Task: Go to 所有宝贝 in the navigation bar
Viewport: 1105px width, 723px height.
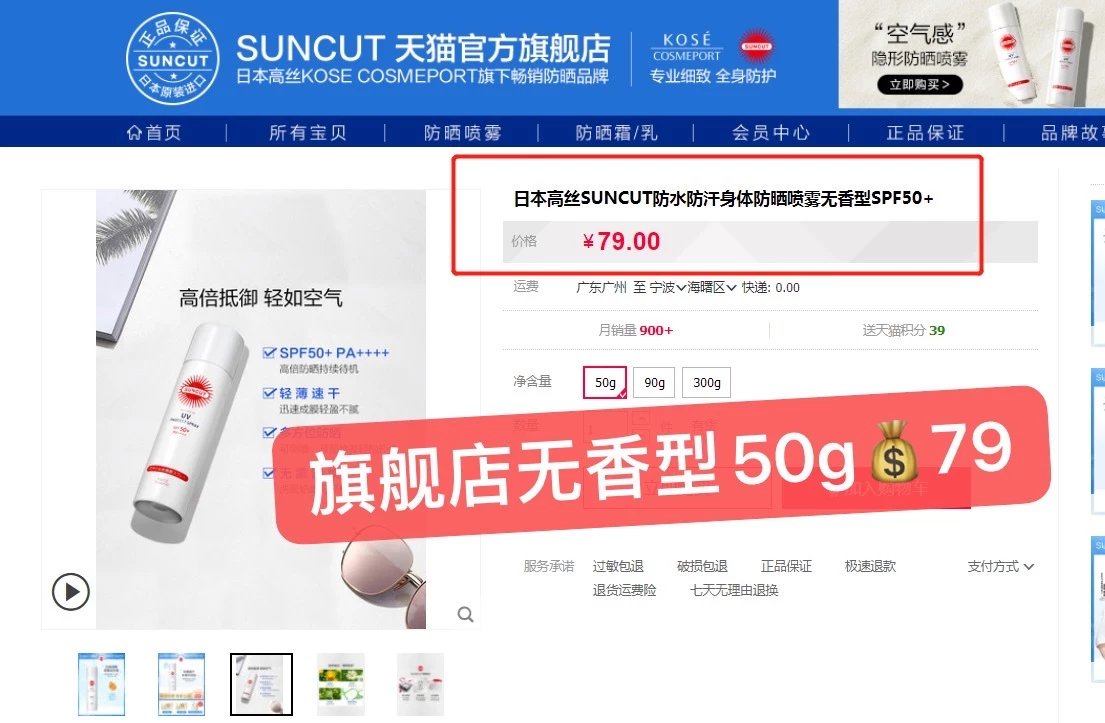Action: pyautogui.click(x=307, y=132)
